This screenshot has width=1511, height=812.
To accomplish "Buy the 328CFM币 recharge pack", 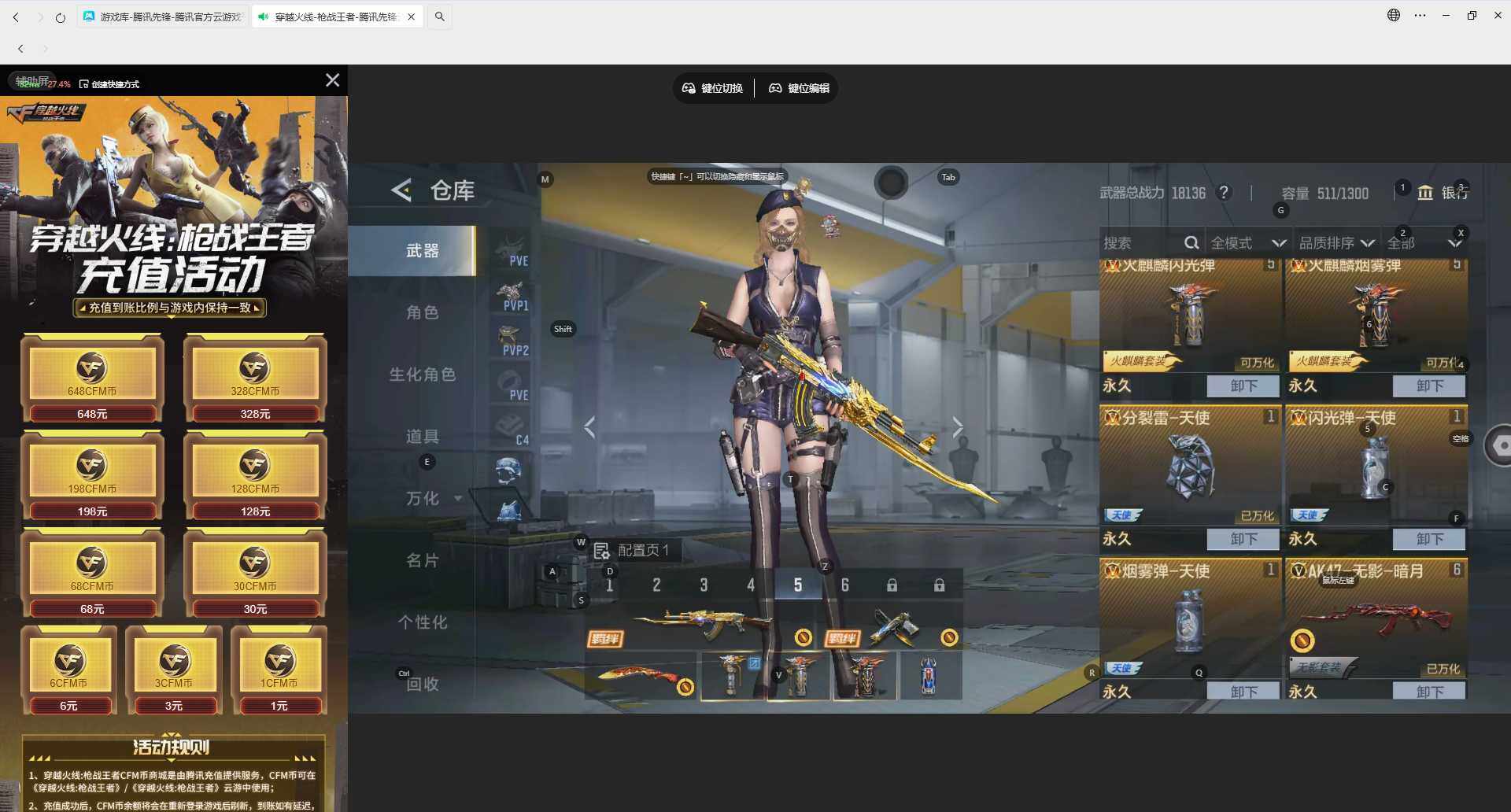I will [255, 378].
